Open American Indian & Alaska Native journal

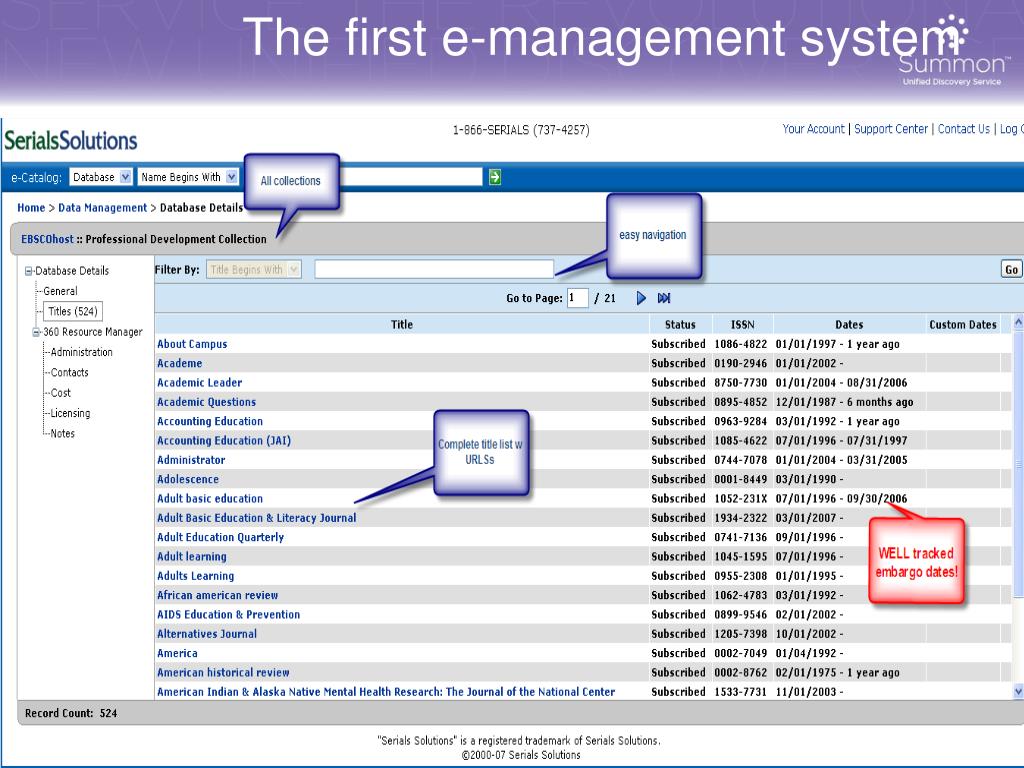[386, 692]
